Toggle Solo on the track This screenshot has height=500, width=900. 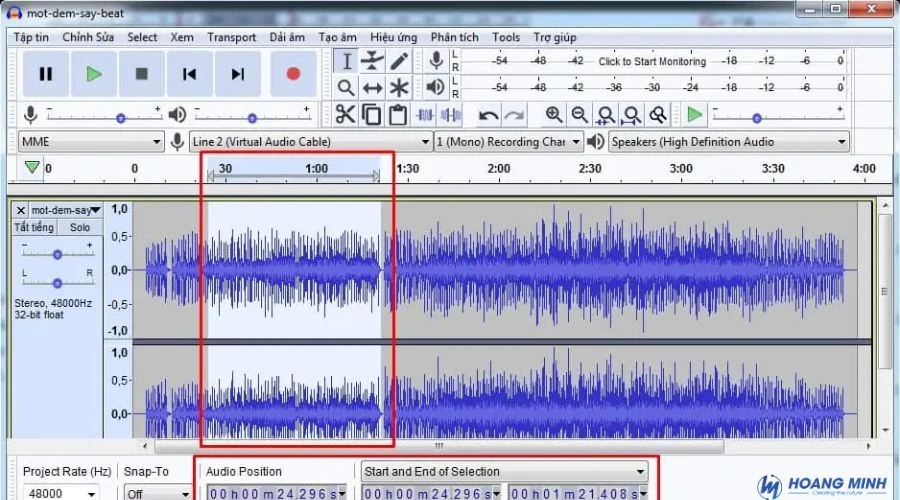(80, 227)
